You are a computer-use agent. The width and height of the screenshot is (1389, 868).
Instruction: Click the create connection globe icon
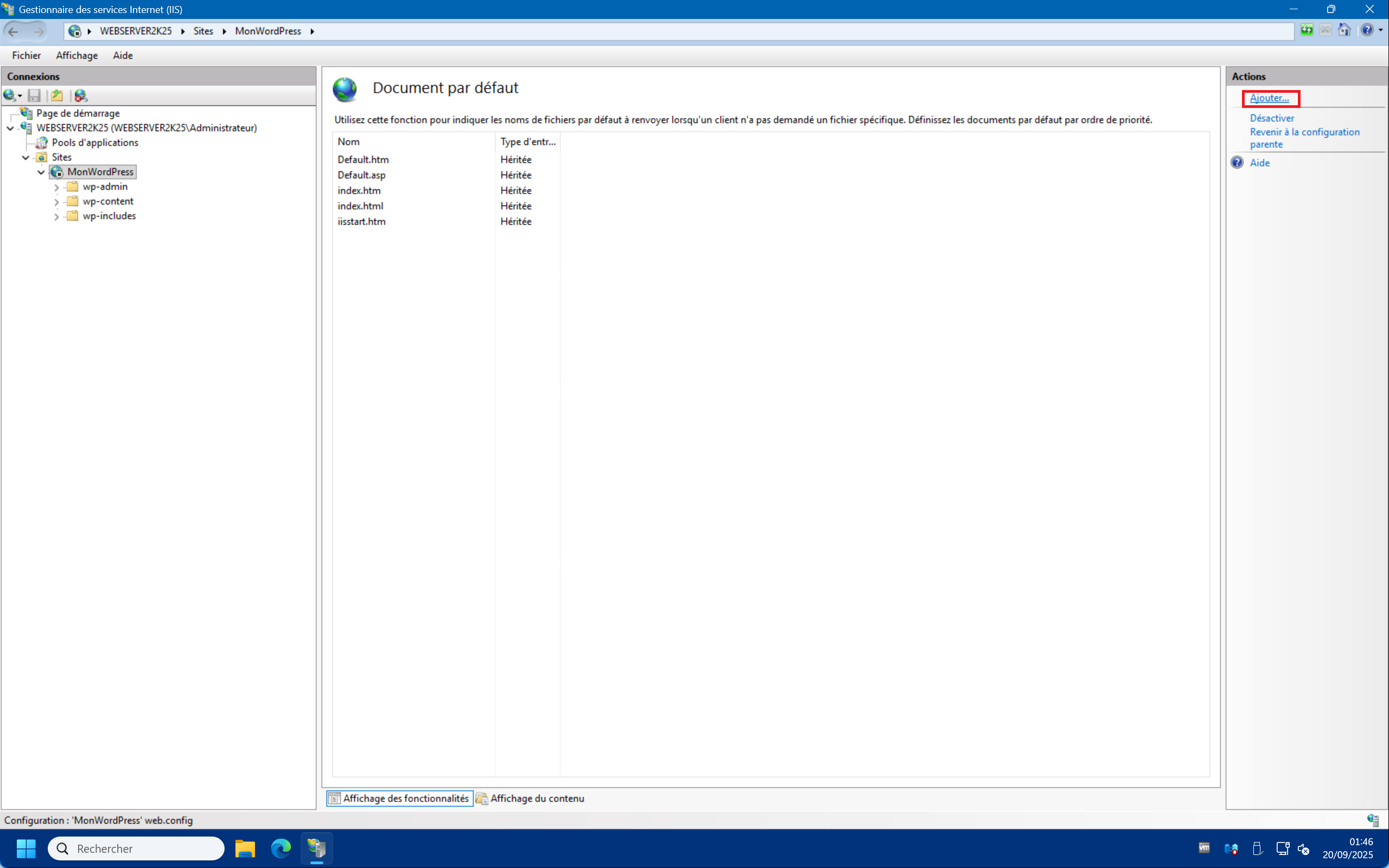[10, 95]
